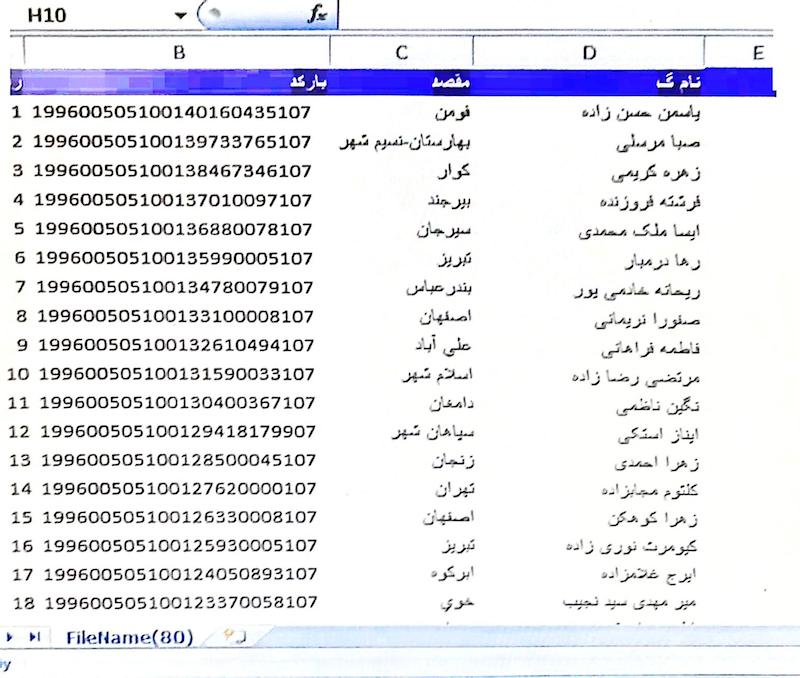Click destination cell تبریز in row 6
The image size is (800, 678).
tap(455, 259)
